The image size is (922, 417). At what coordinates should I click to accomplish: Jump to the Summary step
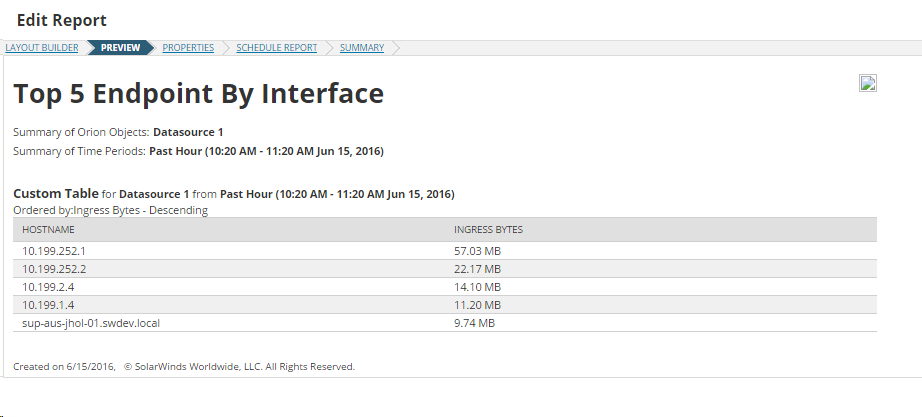point(362,48)
